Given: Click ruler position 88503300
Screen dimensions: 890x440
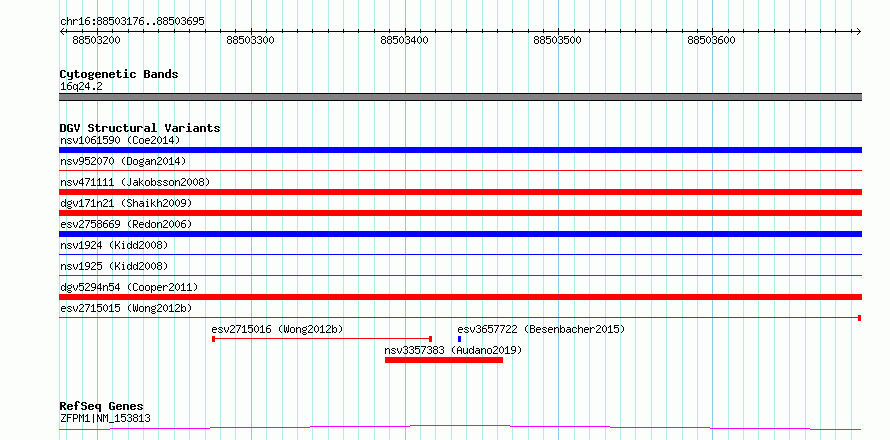Looking at the screenshot, I should point(250,40).
